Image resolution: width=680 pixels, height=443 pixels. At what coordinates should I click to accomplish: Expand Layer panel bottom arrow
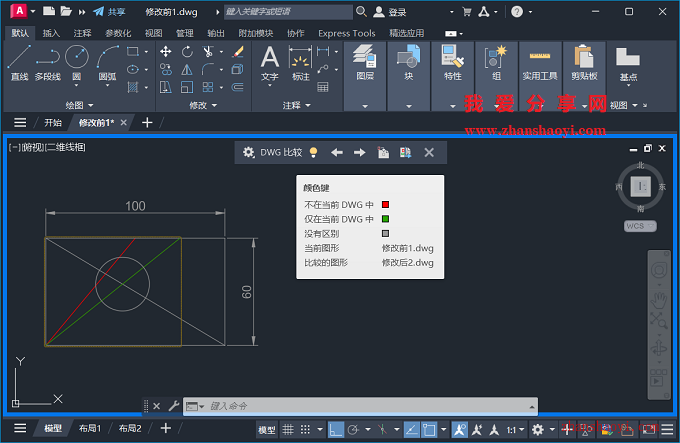click(365, 106)
